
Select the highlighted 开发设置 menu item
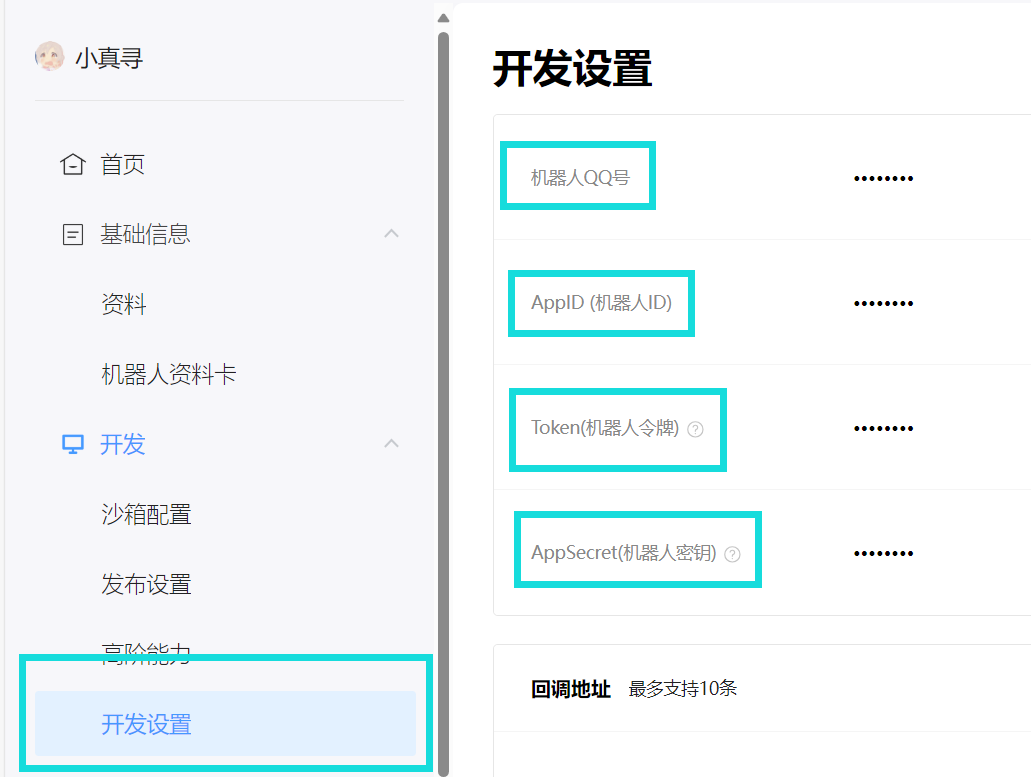click(146, 724)
